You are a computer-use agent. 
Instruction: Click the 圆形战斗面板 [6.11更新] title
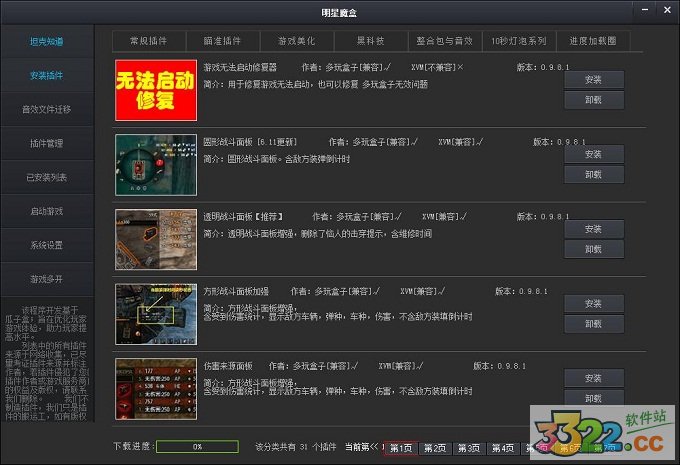pyautogui.click(x=250, y=142)
